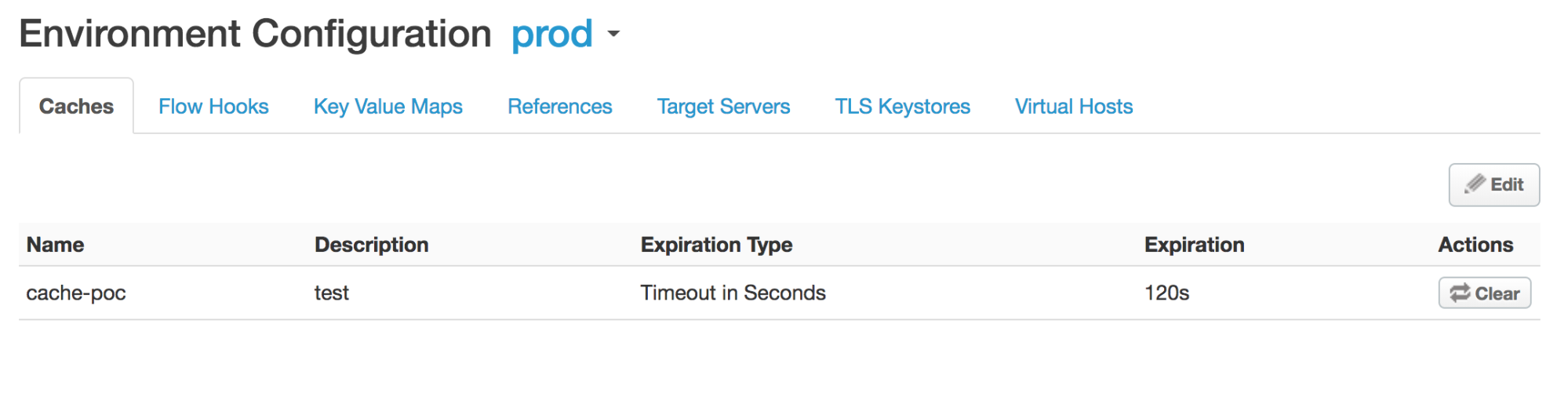
Task: Click the Expiration column header
Action: tap(1194, 245)
